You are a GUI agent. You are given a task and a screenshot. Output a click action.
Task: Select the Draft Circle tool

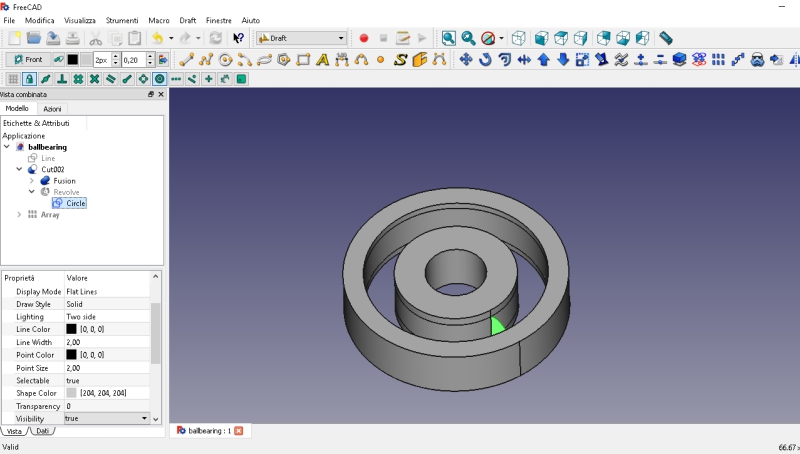tap(225, 60)
